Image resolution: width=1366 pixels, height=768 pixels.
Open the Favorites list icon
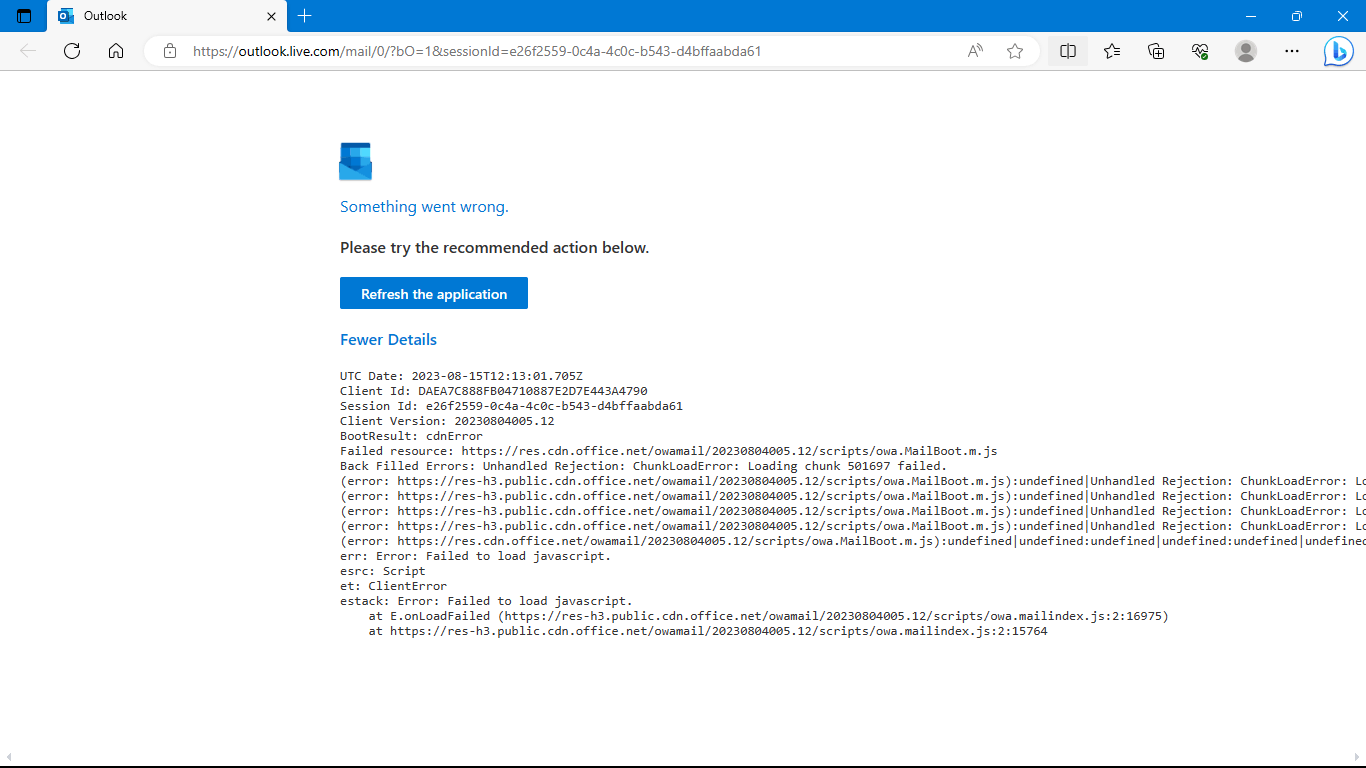tap(1112, 51)
